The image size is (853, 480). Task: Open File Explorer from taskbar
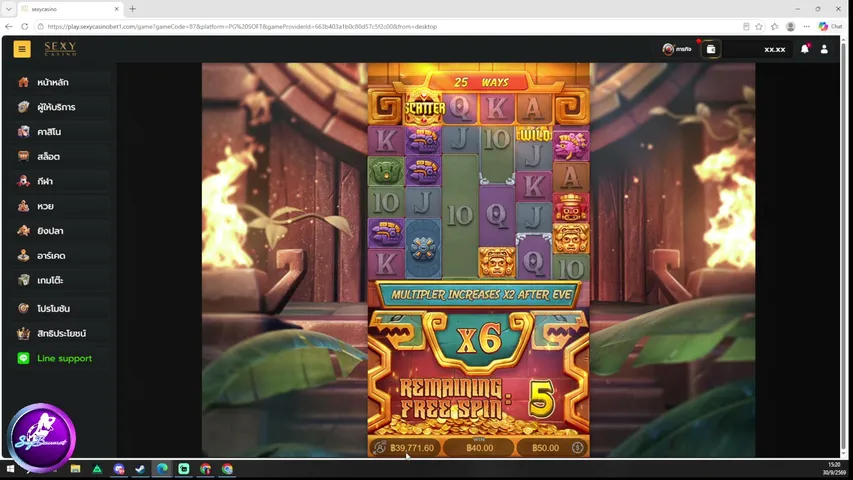pos(75,469)
